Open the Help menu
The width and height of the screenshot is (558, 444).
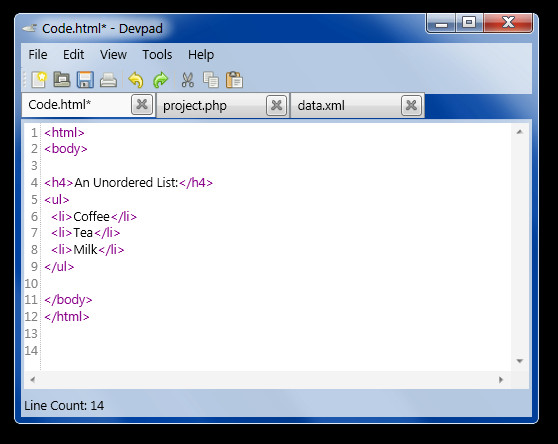(x=201, y=54)
